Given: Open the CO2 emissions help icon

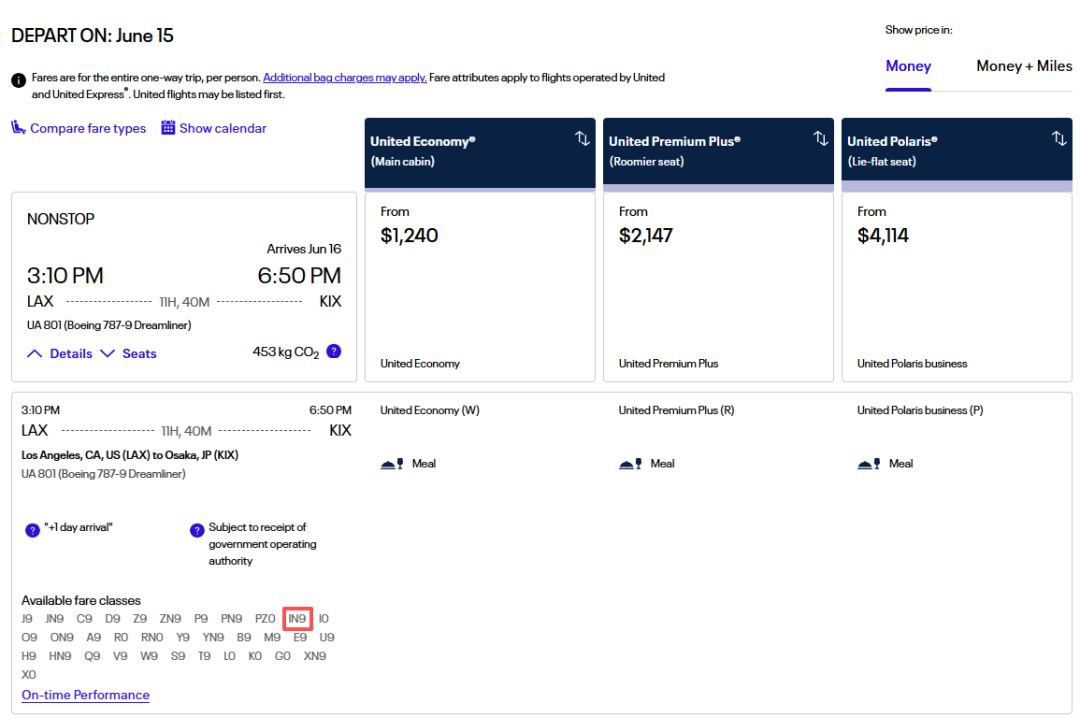Looking at the screenshot, I should [x=334, y=351].
